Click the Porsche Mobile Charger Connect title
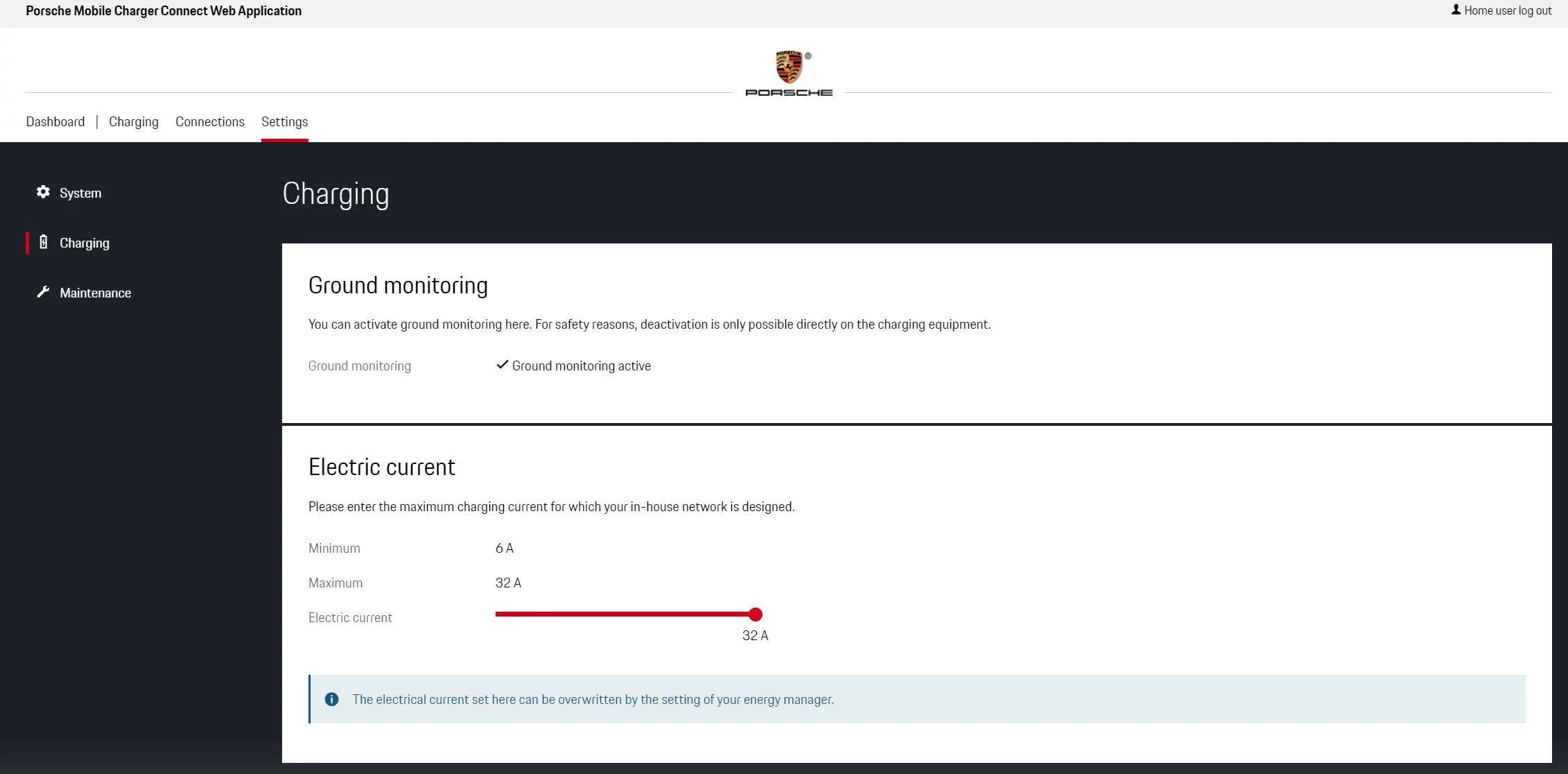1568x774 pixels. [164, 11]
